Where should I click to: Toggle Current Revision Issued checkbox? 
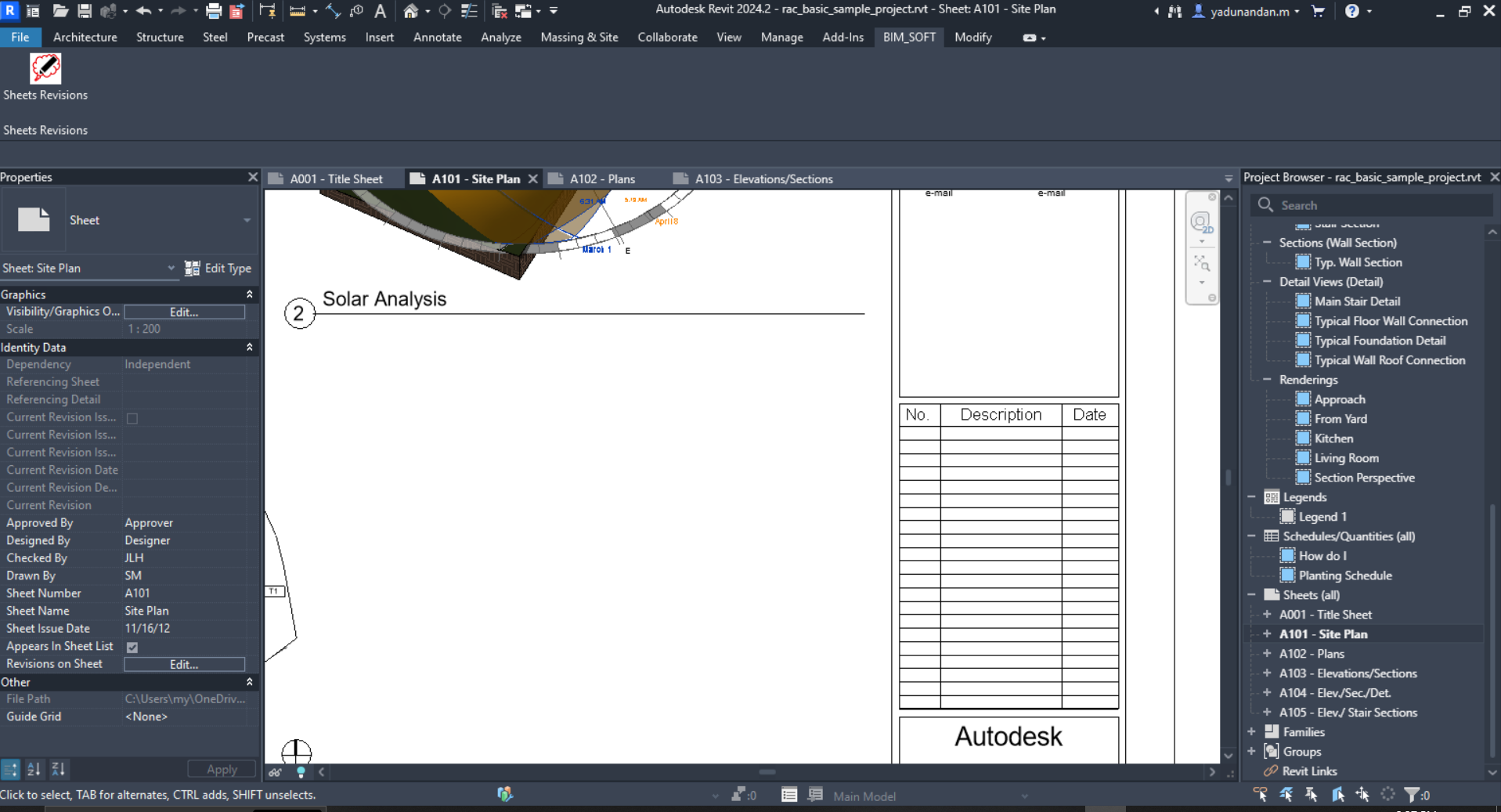pyautogui.click(x=132, y=418)
